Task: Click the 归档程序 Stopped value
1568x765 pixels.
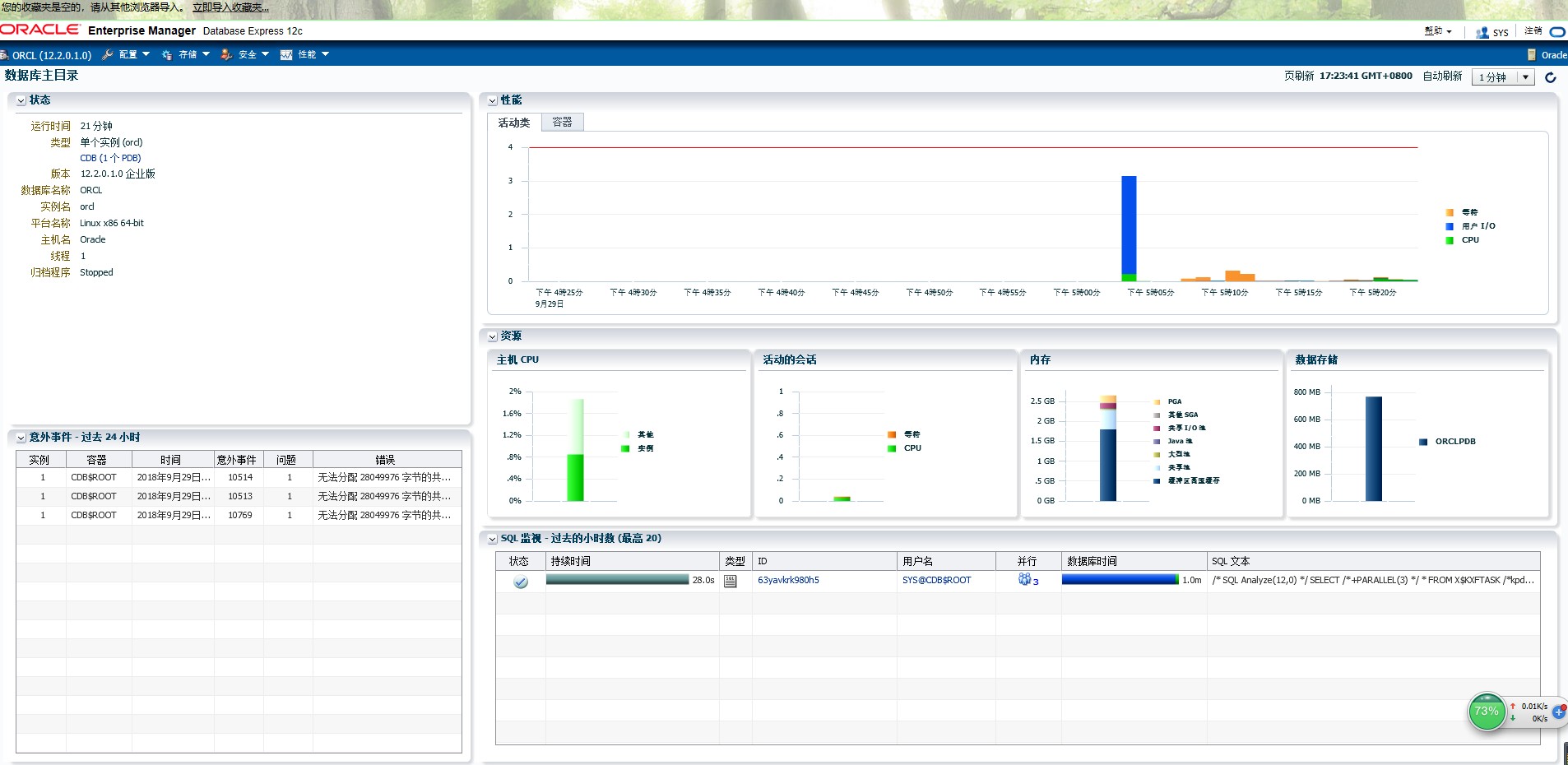Action: [x=96, y=272]
